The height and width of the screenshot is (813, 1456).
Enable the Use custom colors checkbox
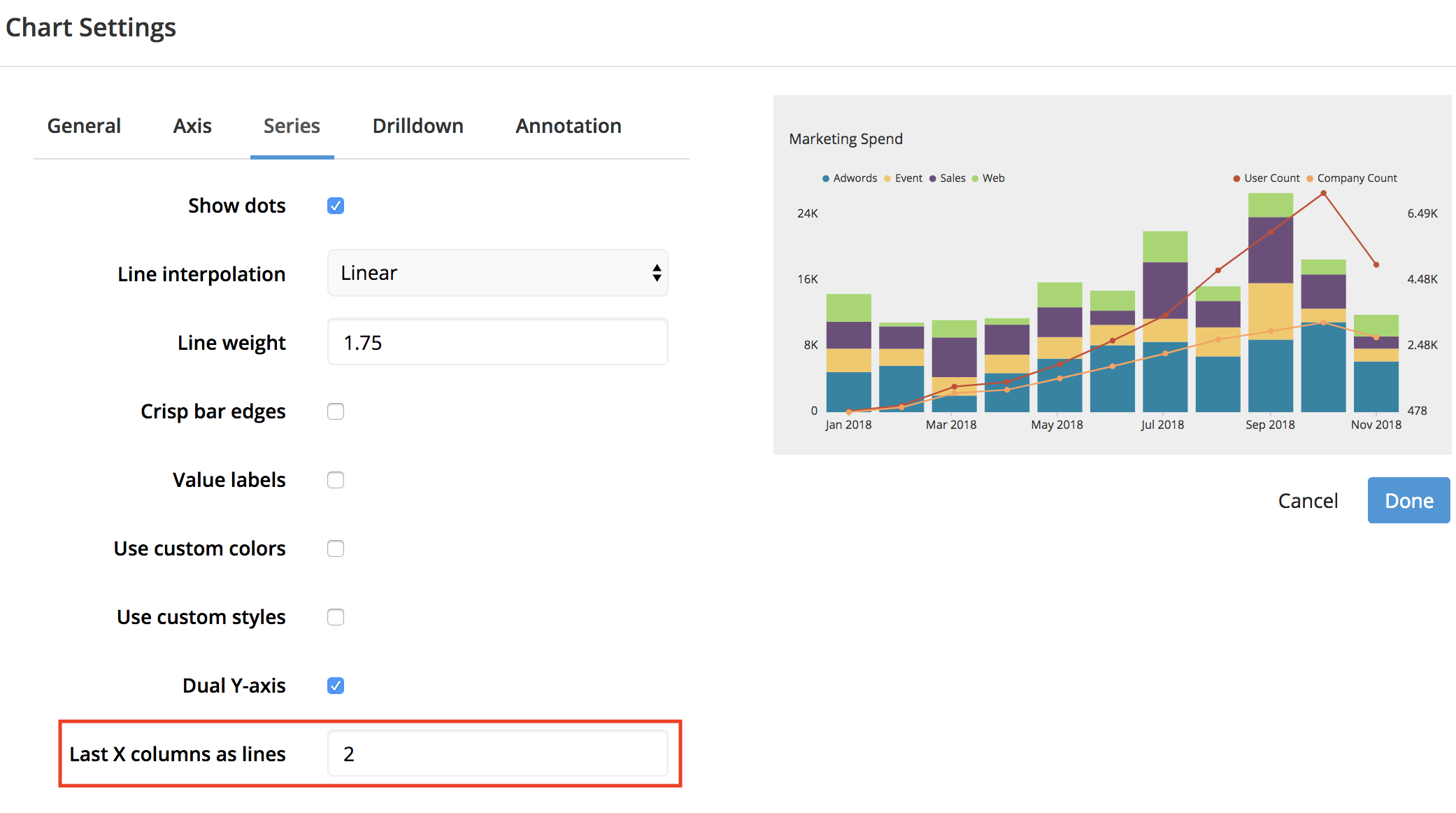pyautogui.click(x=336, y=548)
